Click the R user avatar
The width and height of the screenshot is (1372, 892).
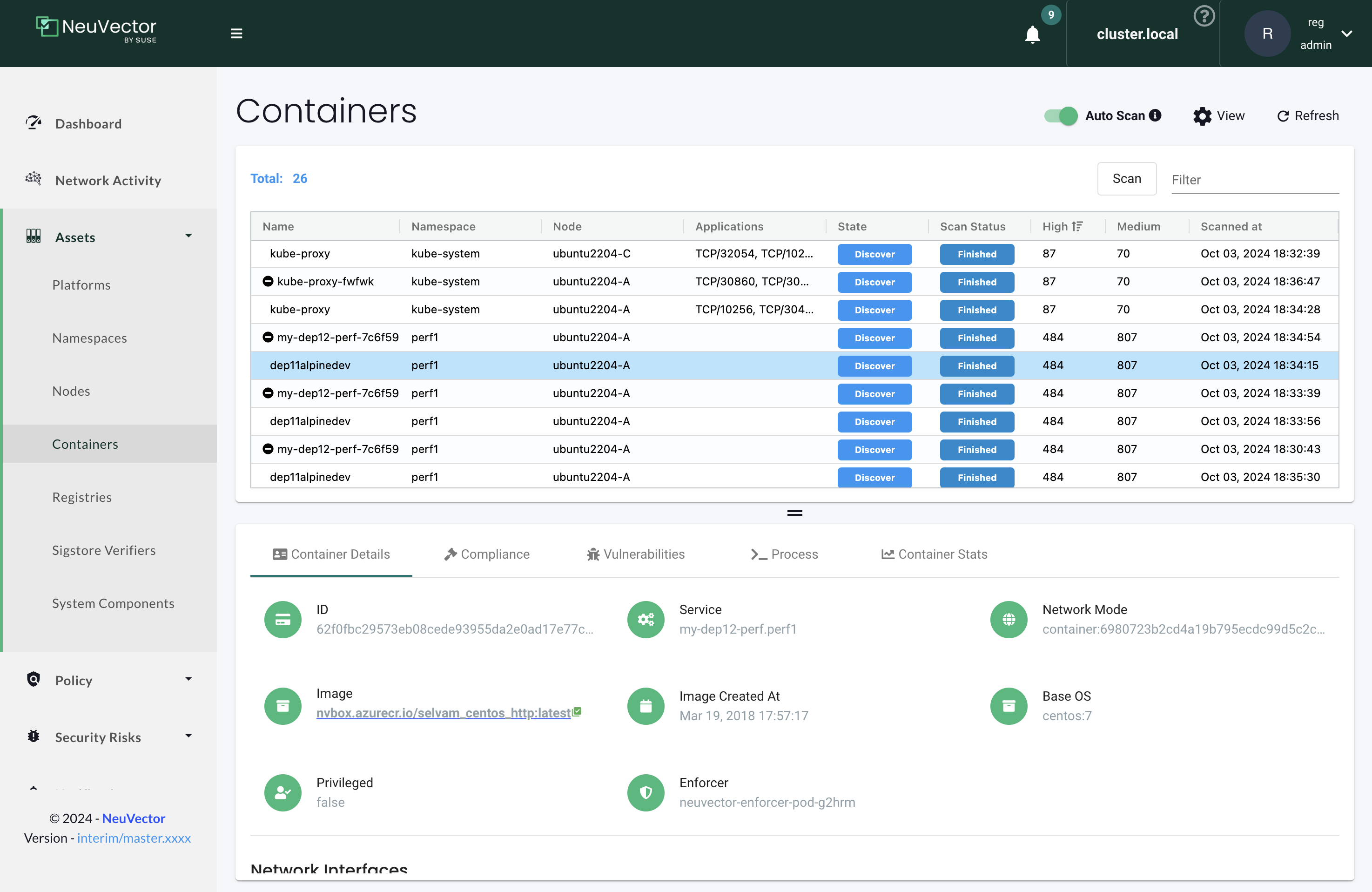[1267, 34]
